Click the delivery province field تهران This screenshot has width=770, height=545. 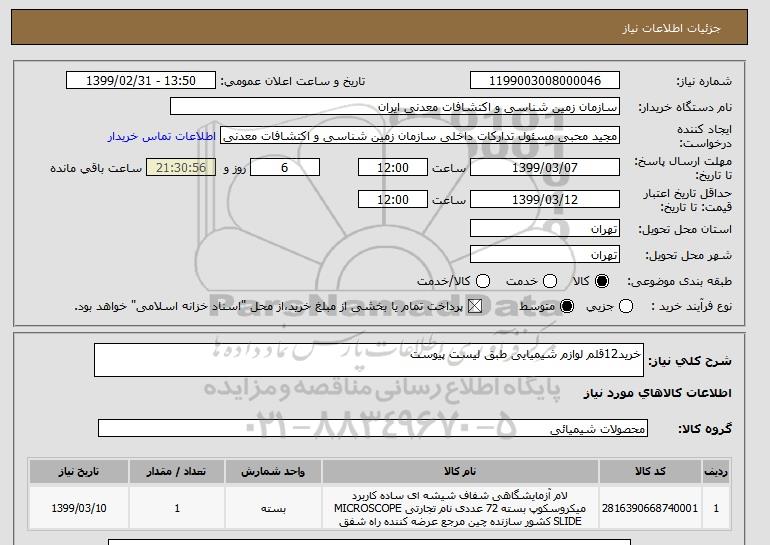(545, 229)
